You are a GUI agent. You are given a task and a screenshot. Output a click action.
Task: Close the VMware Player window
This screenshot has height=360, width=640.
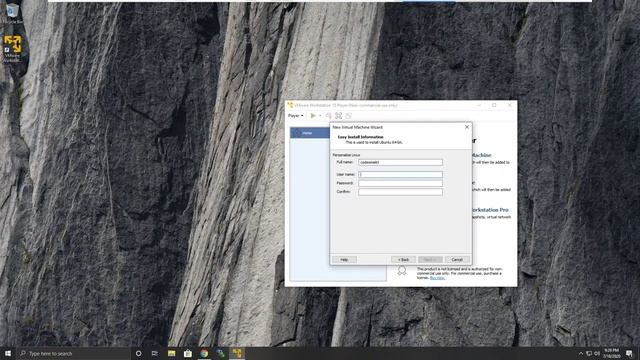click(509, 105)
